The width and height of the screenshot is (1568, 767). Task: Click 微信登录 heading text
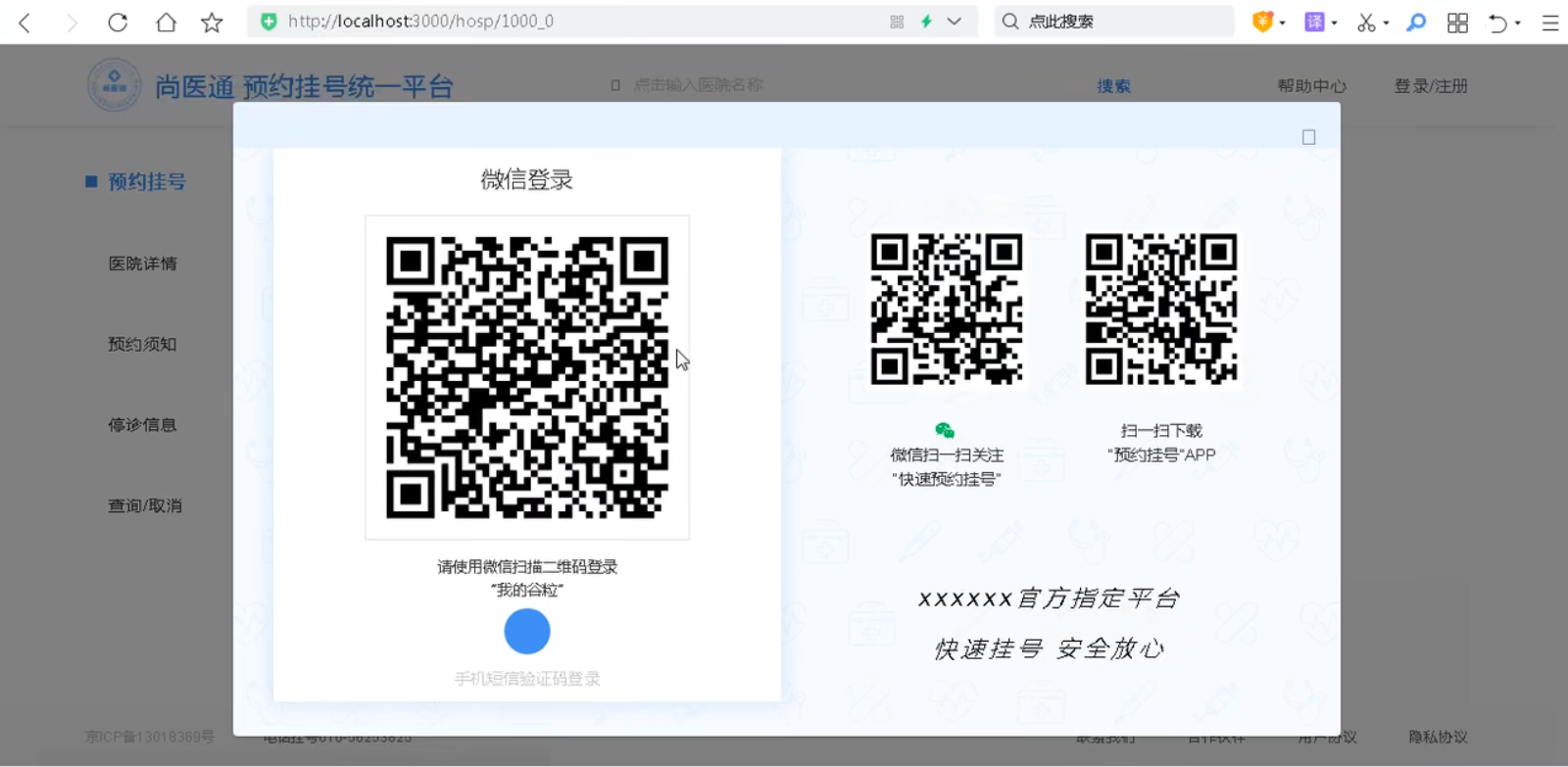(527, 179)
